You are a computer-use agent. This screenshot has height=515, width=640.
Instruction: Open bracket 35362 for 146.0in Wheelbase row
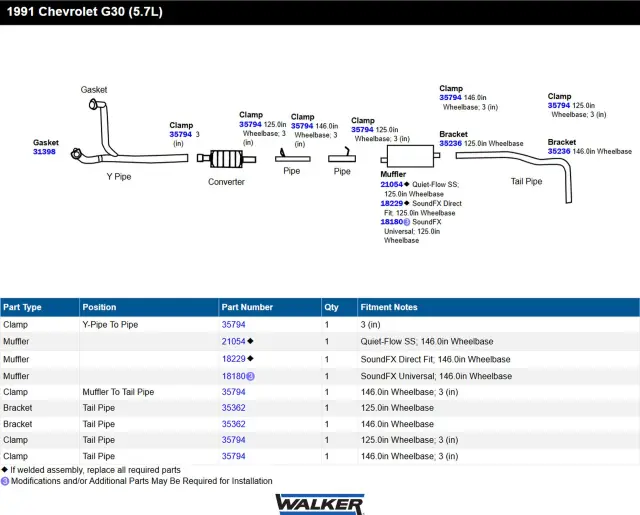click(233, 424)
